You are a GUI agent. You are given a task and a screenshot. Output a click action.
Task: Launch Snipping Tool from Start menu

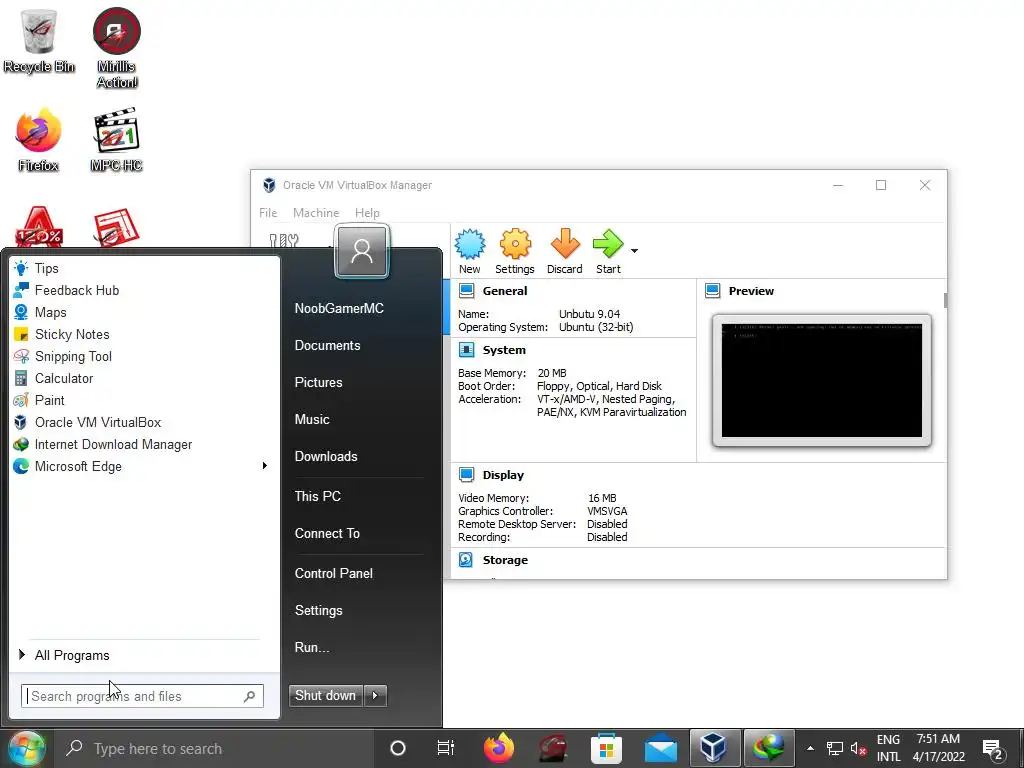click(x=142, y=357)
